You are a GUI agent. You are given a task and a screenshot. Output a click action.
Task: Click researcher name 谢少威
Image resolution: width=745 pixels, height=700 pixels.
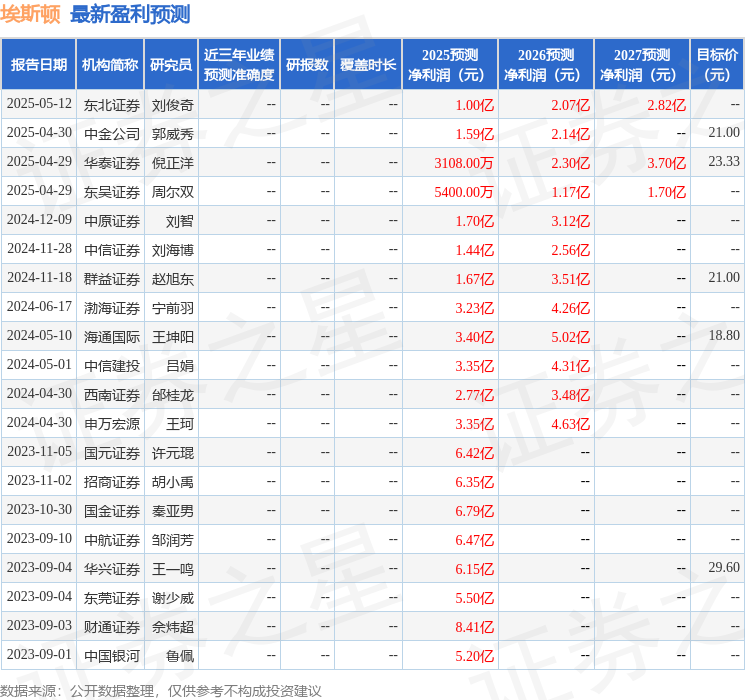(172, 598)
